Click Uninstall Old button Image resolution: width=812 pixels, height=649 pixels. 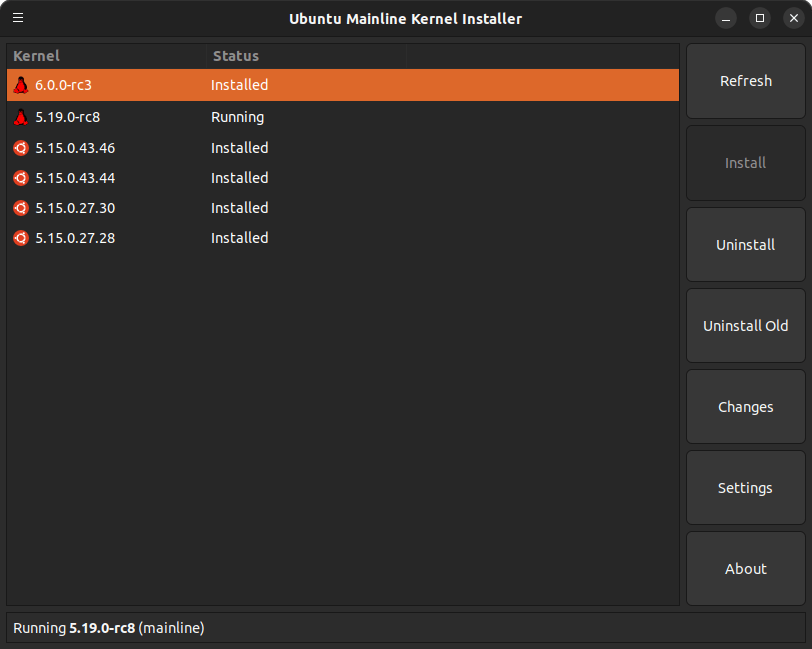point(746,326)
